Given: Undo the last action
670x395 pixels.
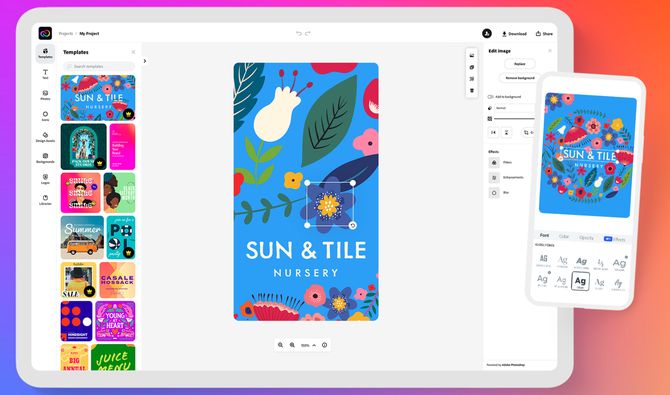Looking at the screenshot, I should pyautogui.click(x=299, y=33).
